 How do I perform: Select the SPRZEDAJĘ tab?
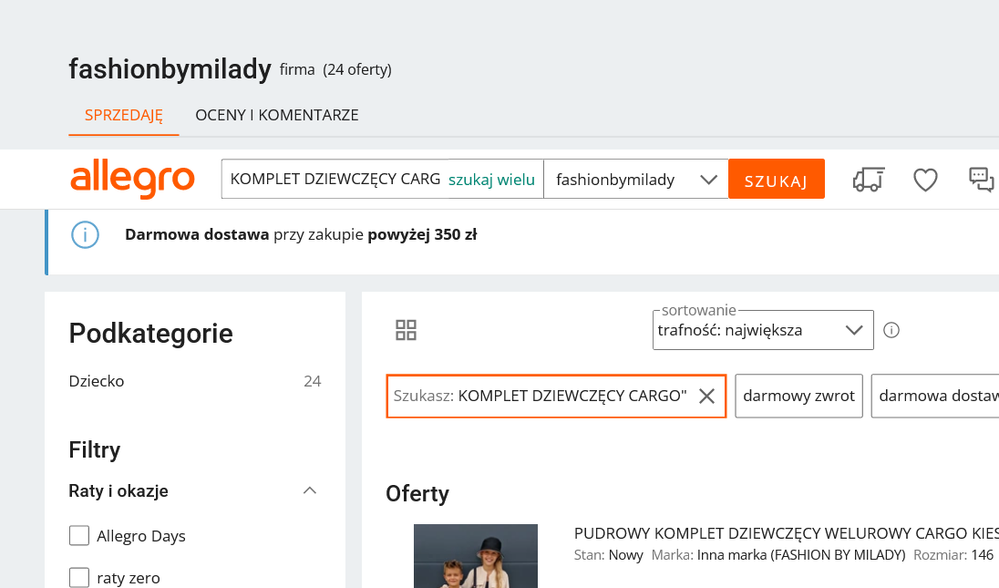(124, 115)
